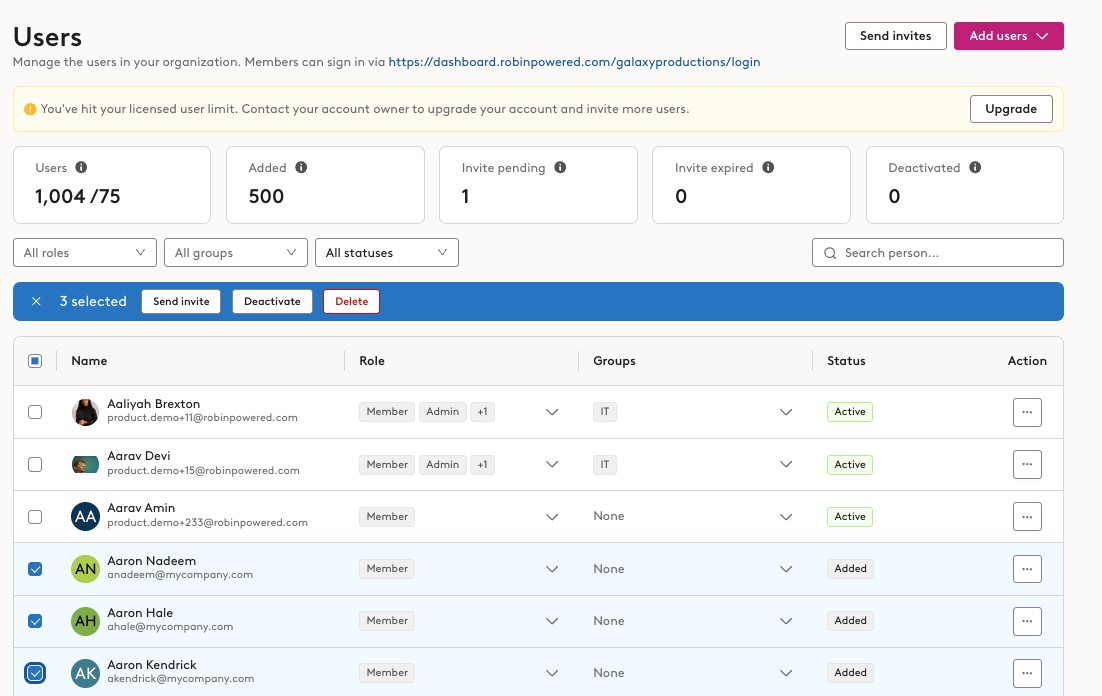
Task: Click the info icon next to Users count
Action: point(82,167)
